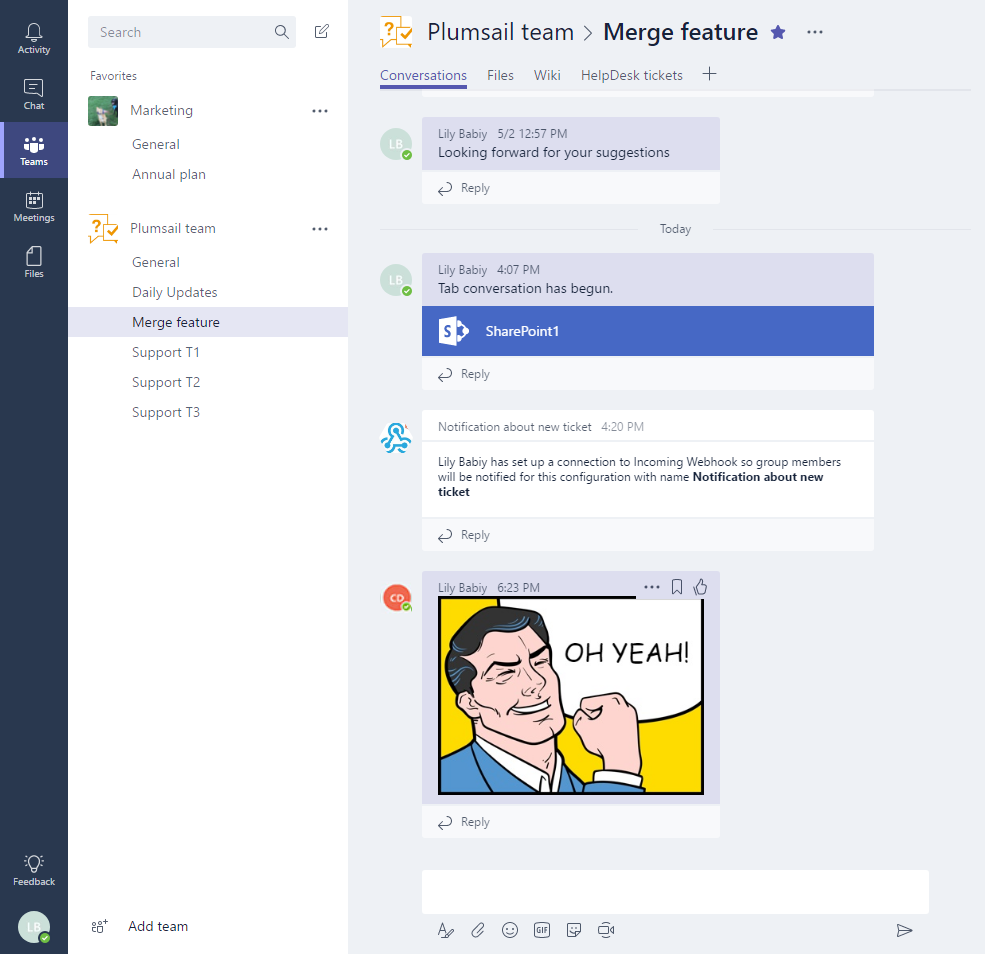The image size is (985, 954).
Task: Switch to the Conversations tab
Action: 423,75
